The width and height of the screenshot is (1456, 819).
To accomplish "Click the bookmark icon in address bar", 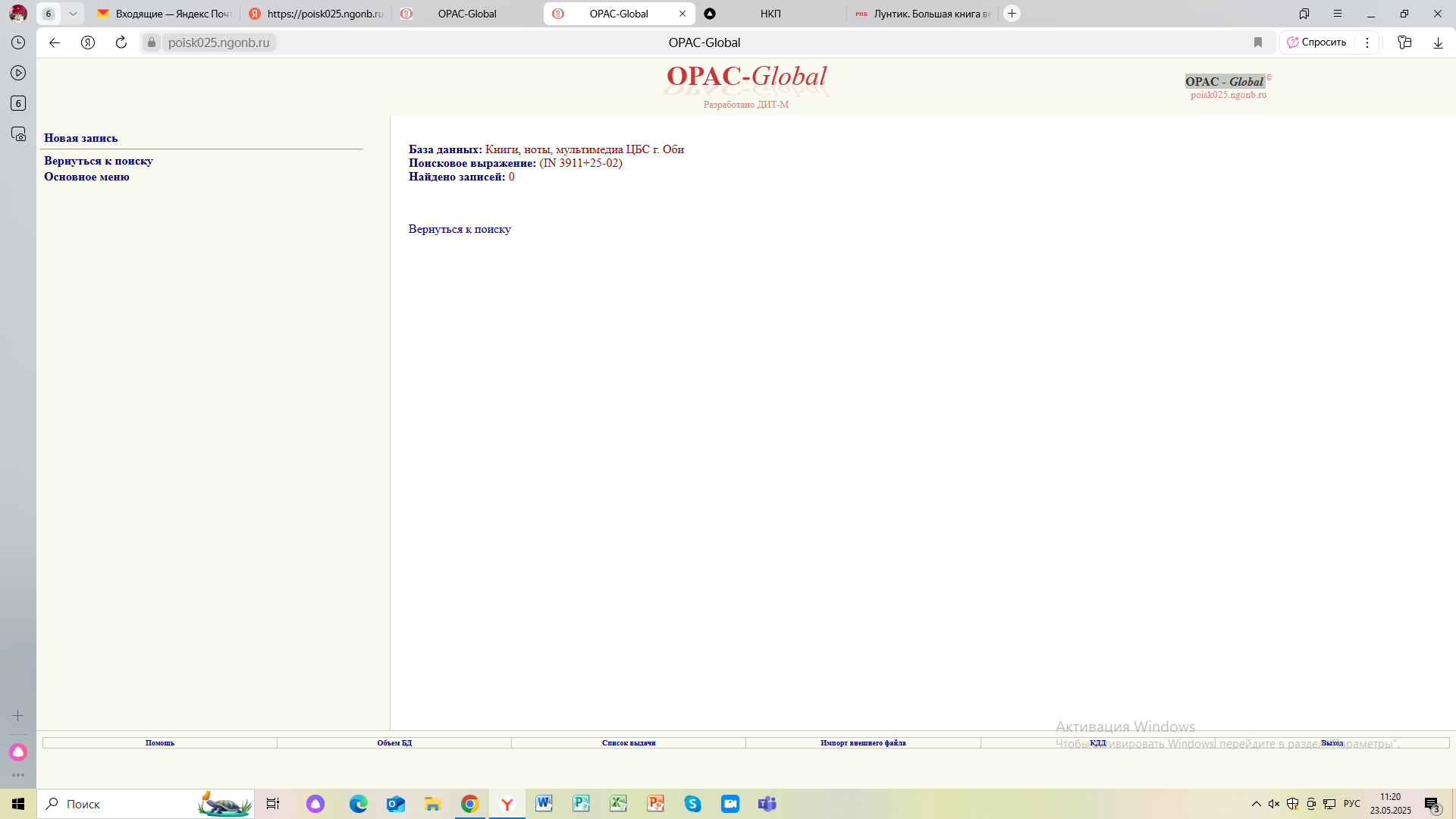I will pos(1258,42).
